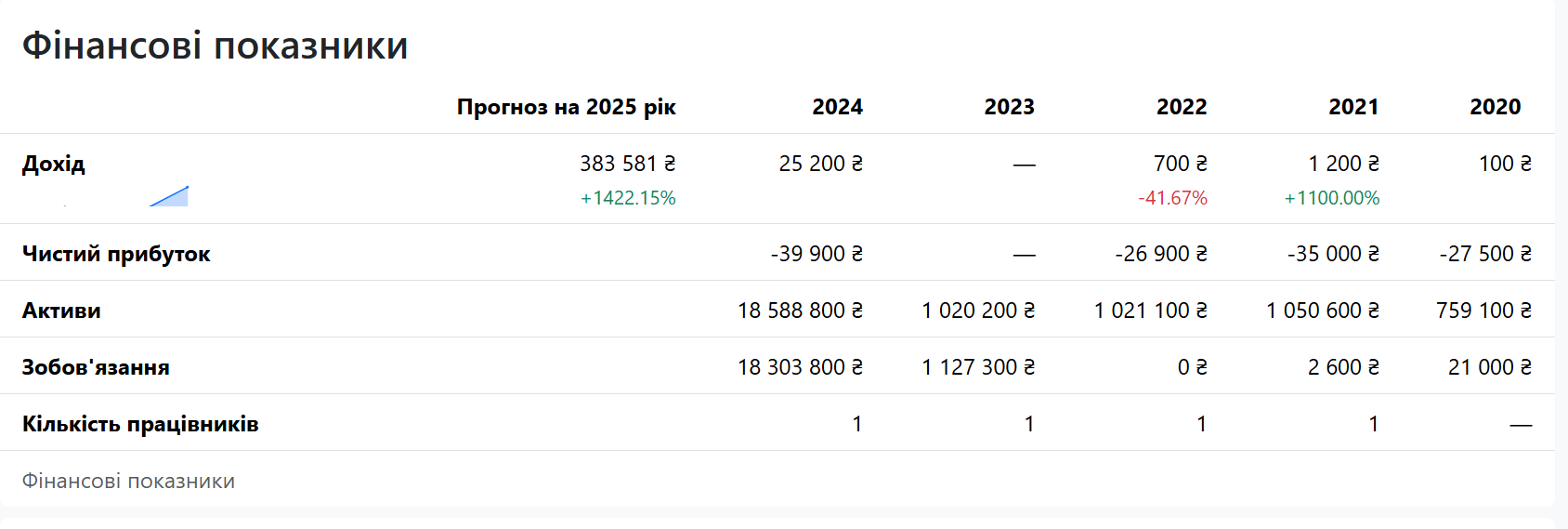This screenshot has height=529, width=1568.
Task: Click the +1422.15% growth indicator
Action: [x=628, y=198]
